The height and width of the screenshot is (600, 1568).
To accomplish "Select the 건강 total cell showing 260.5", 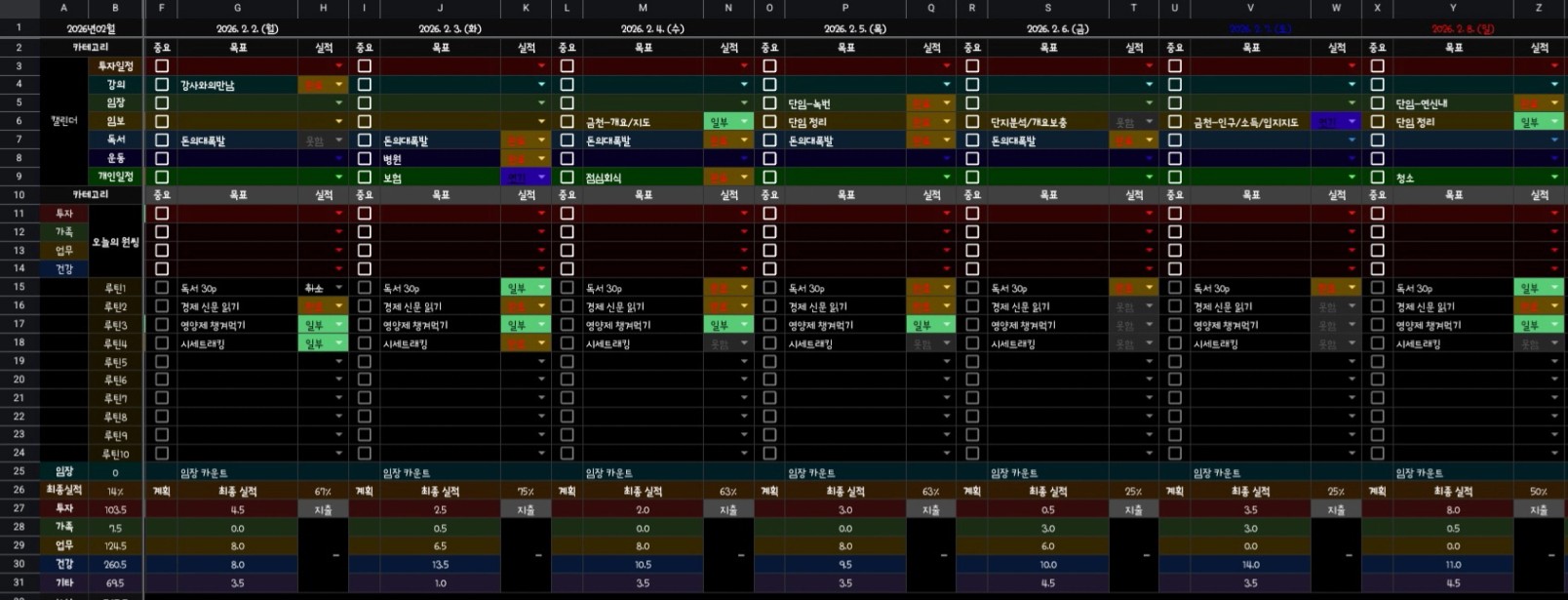I will pos(115,565).
